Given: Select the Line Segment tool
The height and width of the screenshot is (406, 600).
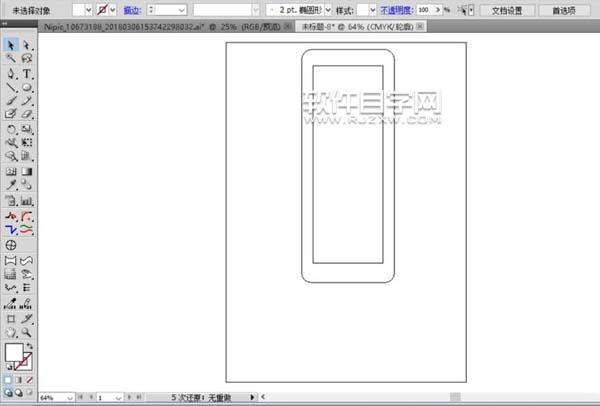Looking at the screenshot, I should pyautogui.click(x=11, y=87).
